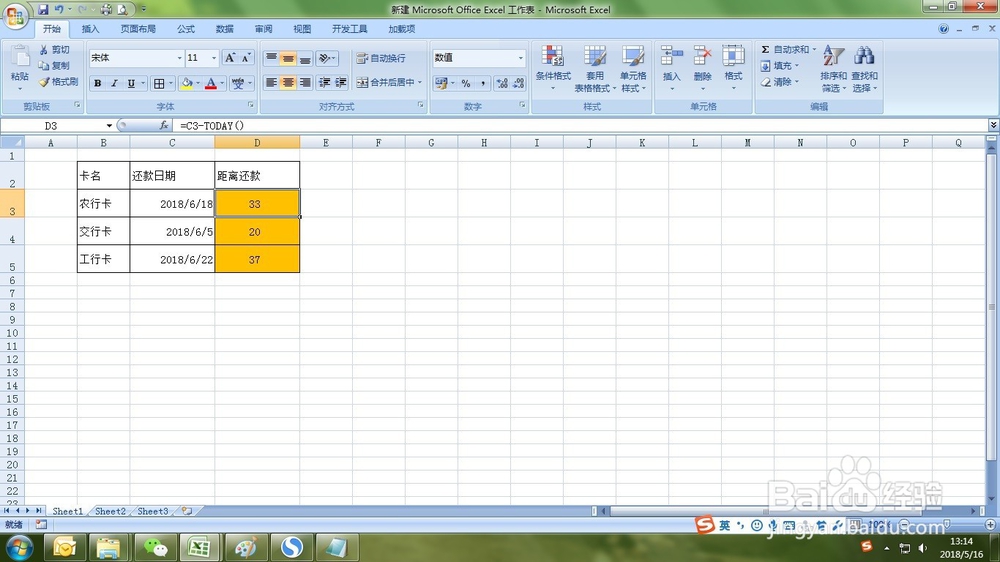
Task: Click the 合并后居中 button
Action: click(x=385, y=82)
